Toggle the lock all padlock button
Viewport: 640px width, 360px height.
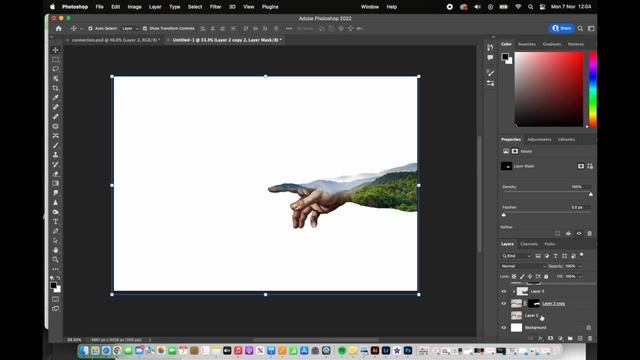546,276
